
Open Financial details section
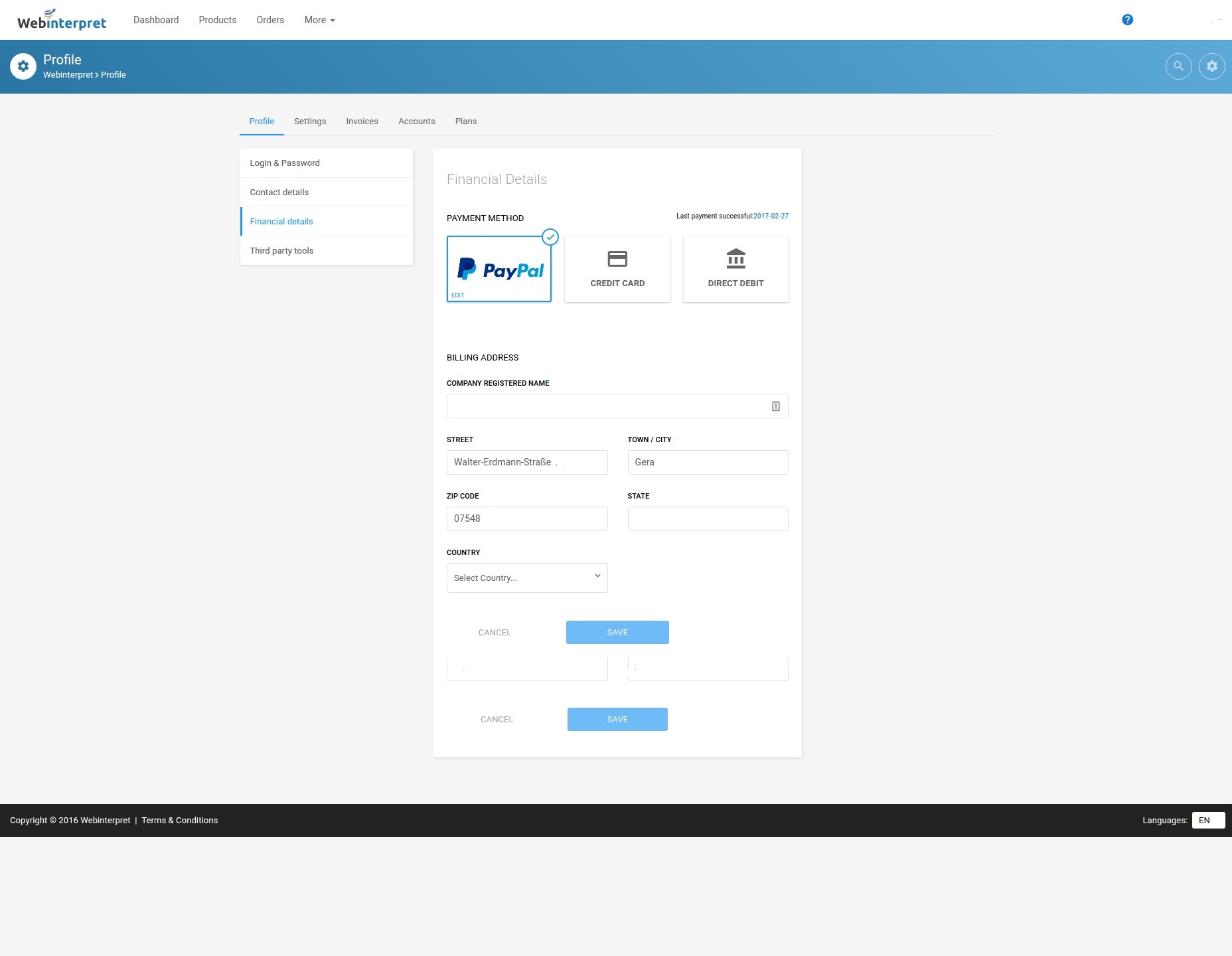point(327,222)
